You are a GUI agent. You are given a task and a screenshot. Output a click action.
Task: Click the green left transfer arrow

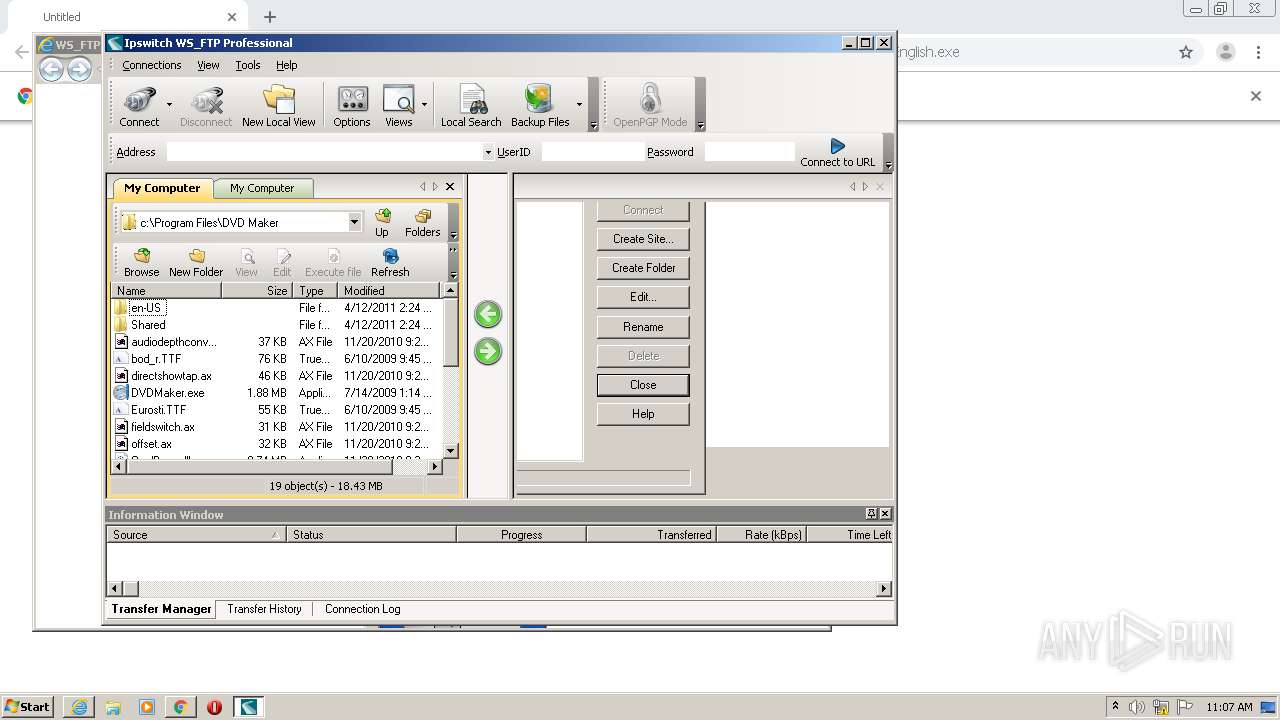488,314
